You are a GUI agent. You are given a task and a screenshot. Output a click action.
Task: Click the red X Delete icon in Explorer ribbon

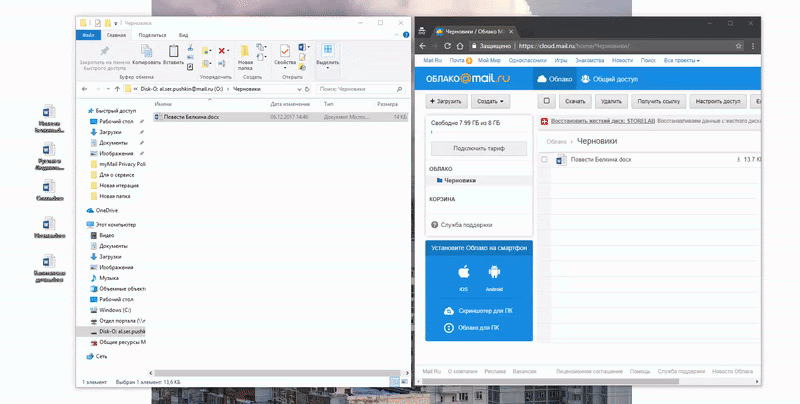pos(221,50)
